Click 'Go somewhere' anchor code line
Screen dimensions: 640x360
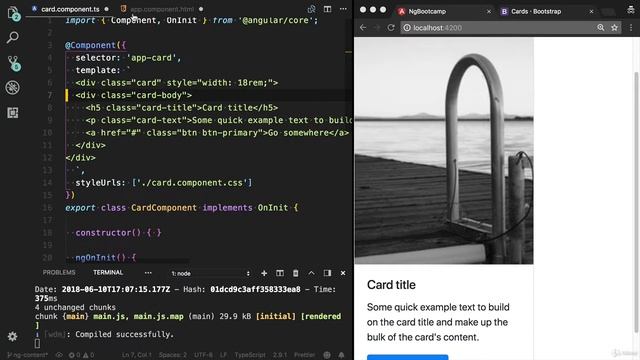pyautogui.click(x=217, y=133)
